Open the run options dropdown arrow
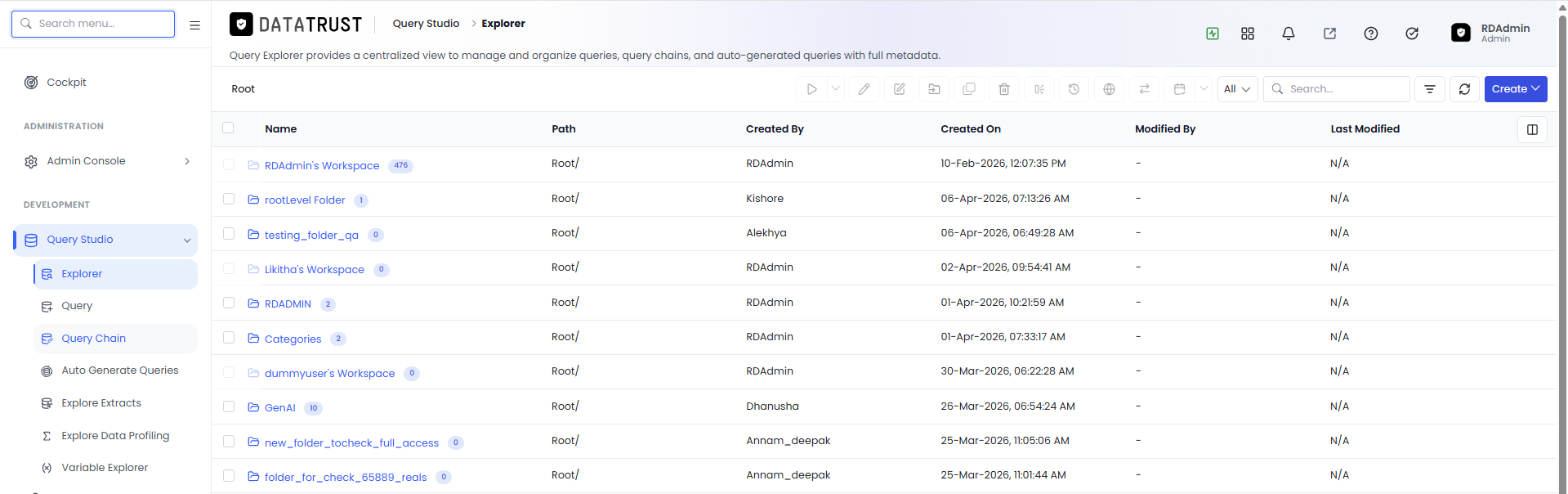1568x494 pixels. point(835,89)
